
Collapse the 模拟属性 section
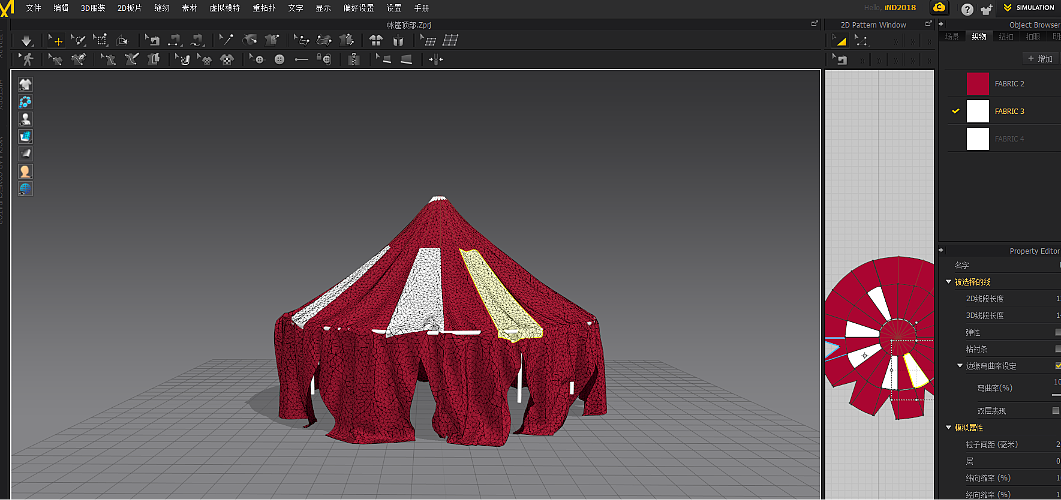[x=948, y=428]
